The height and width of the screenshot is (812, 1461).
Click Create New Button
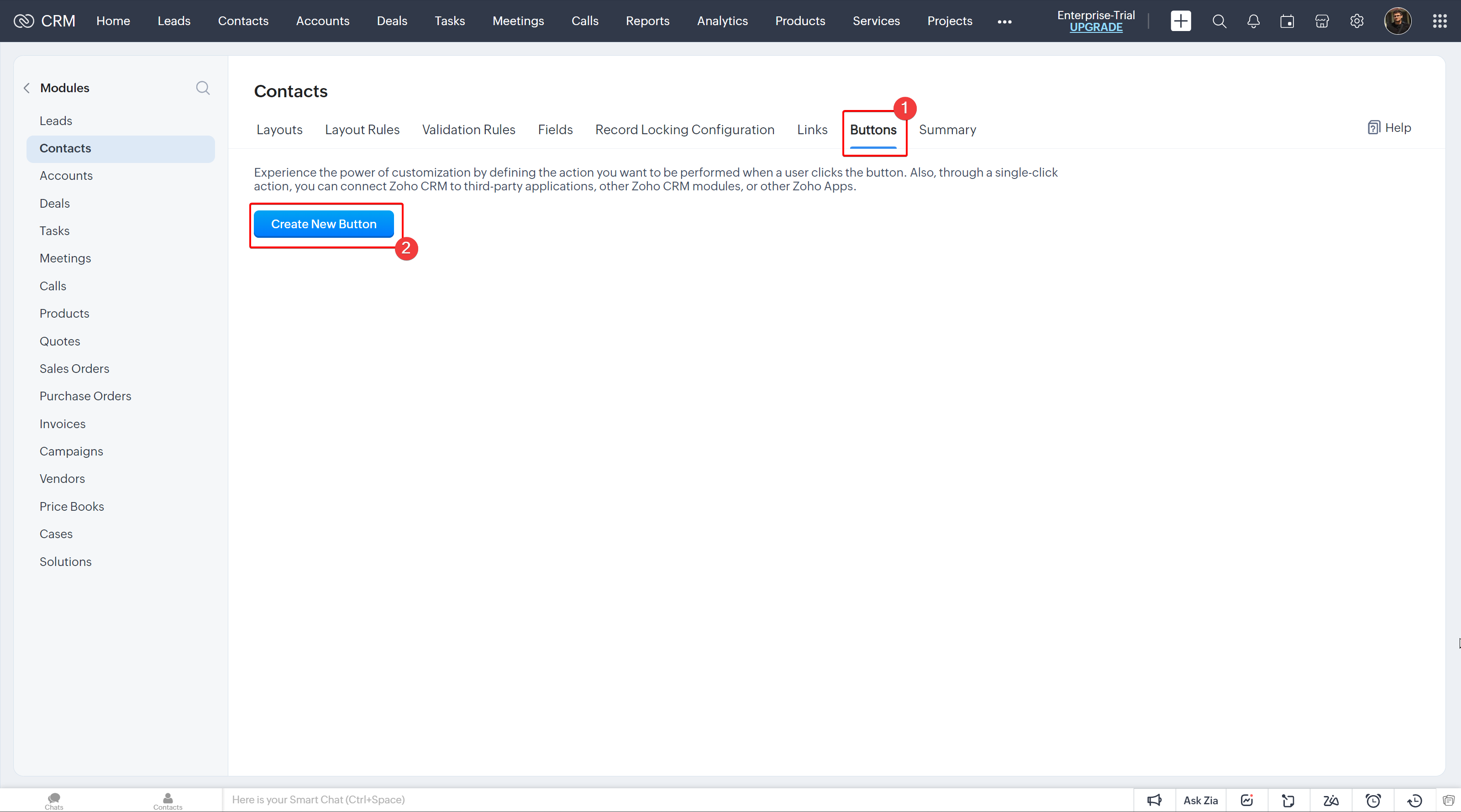coord(323,224)
